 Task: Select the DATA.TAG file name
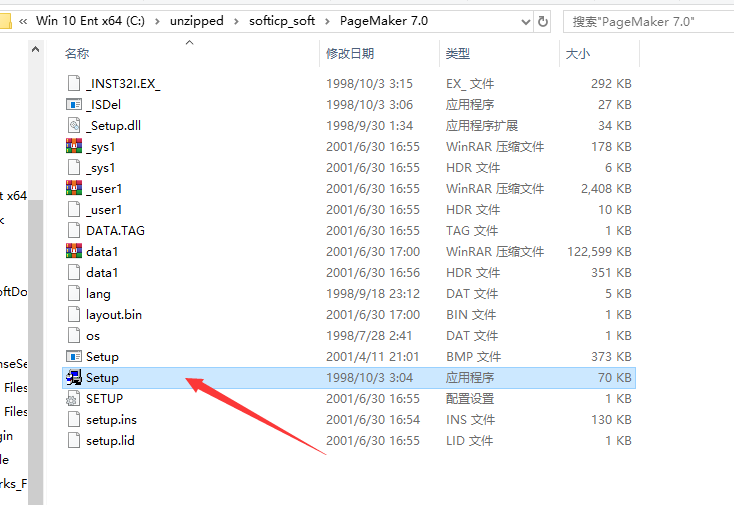(115, 230)
